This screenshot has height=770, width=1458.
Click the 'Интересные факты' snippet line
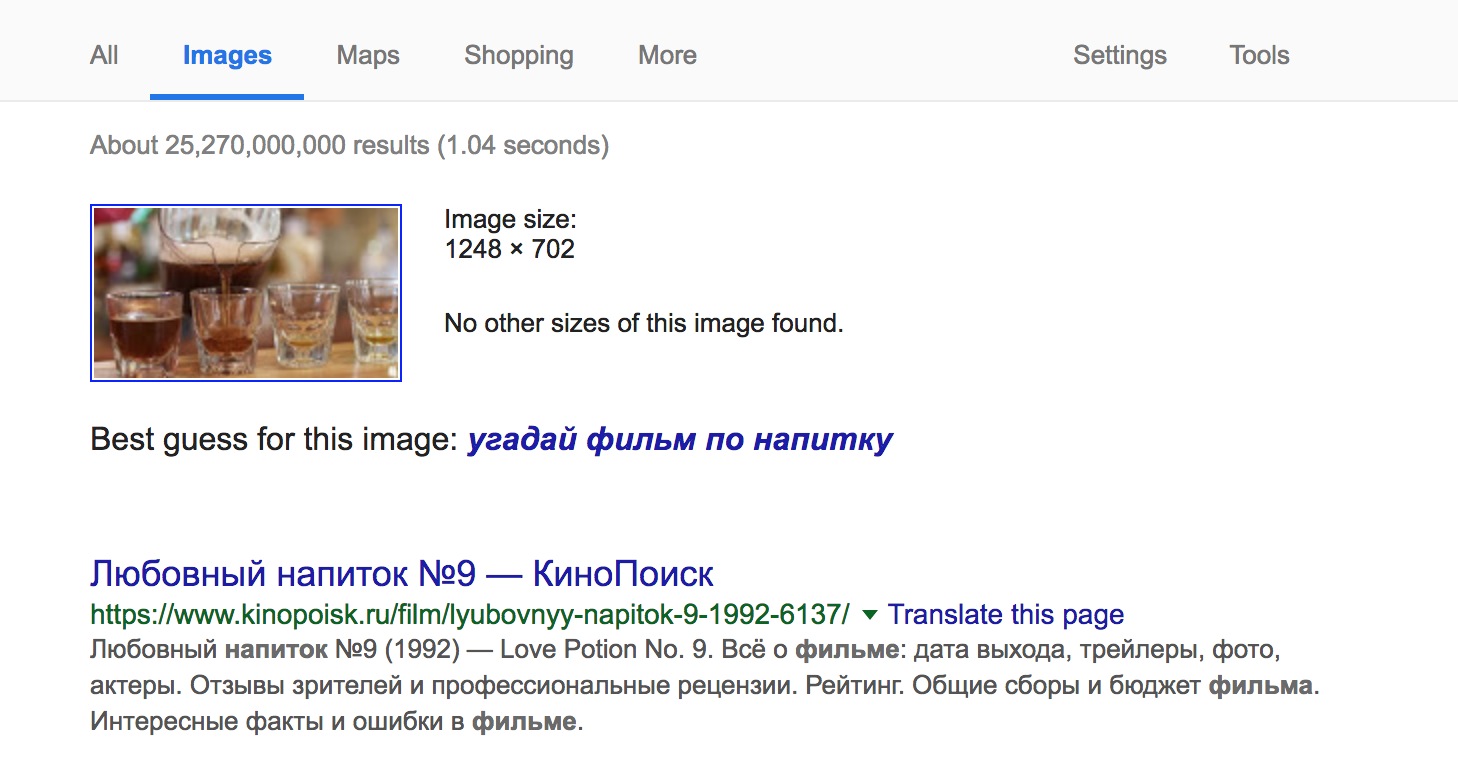pyautogui.click(x=336, y=722)
